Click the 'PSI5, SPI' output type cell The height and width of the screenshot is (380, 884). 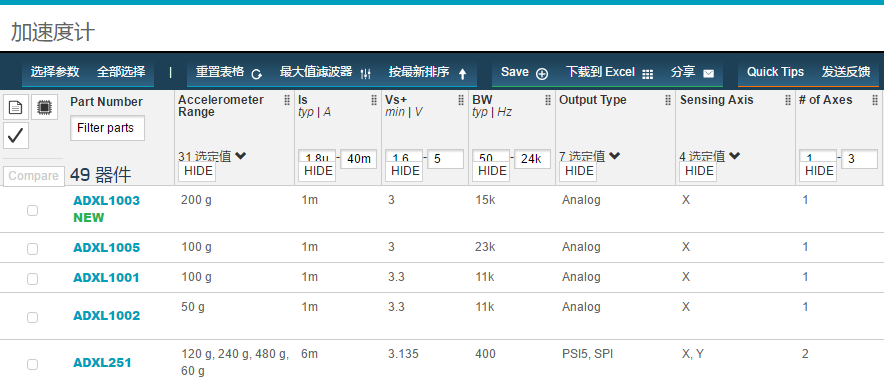(x=587, y=354)
